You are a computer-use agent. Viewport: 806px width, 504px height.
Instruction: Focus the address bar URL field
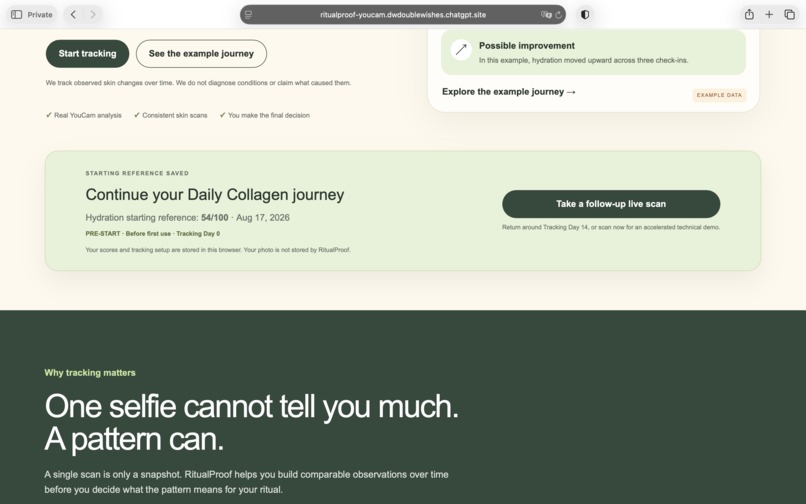403,14
